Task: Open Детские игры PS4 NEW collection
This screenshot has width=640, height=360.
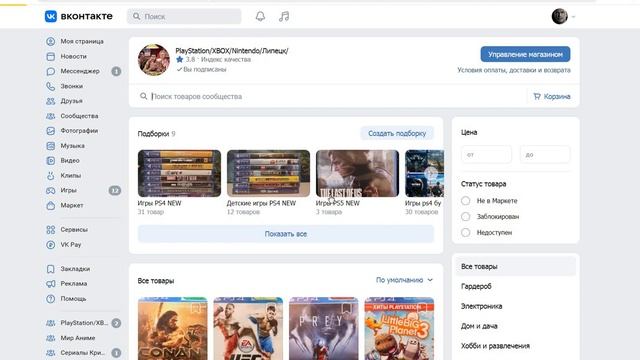Action: (268, 173)
